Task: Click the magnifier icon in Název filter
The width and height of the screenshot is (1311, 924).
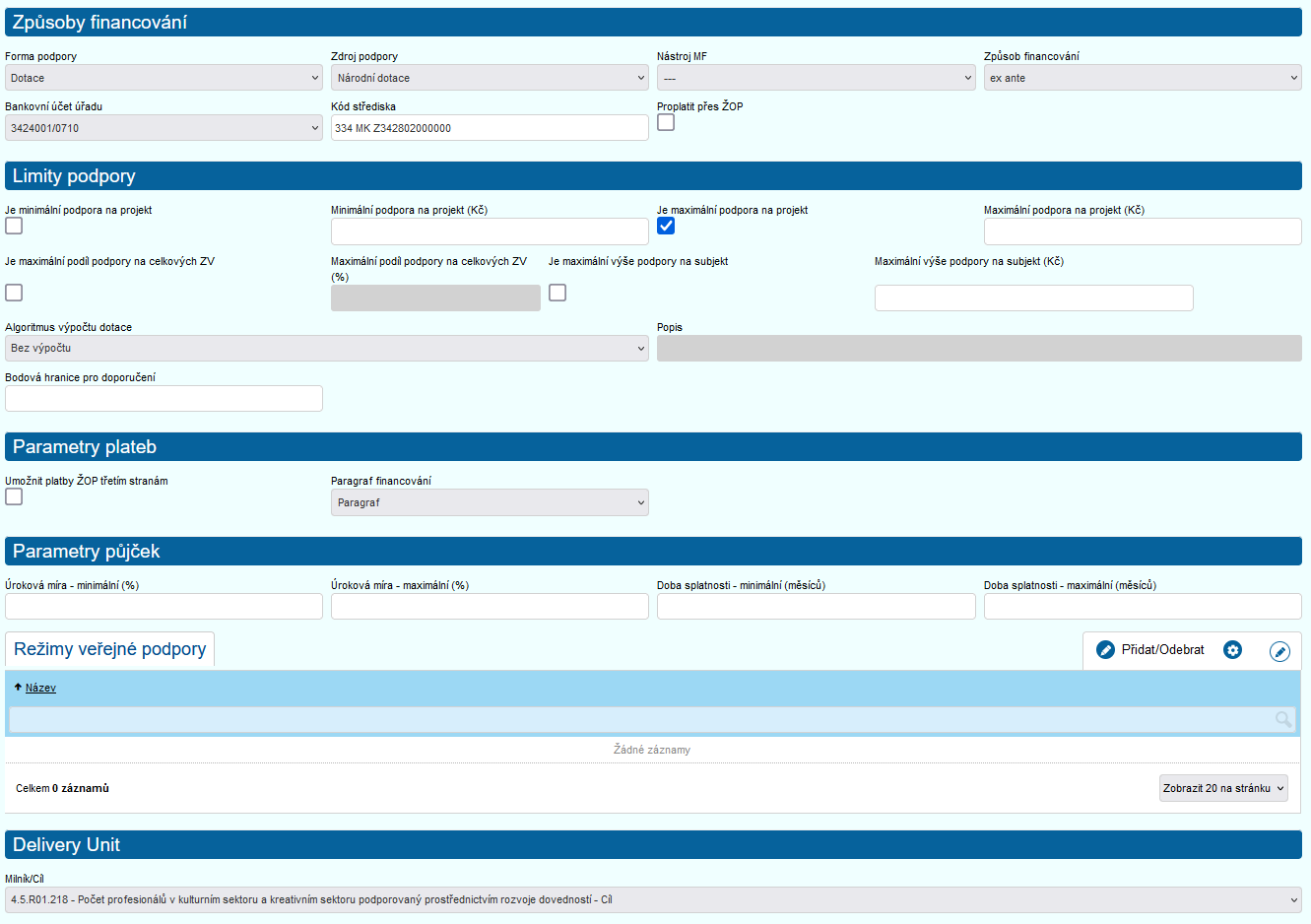Action: [x=1282, y=720]
